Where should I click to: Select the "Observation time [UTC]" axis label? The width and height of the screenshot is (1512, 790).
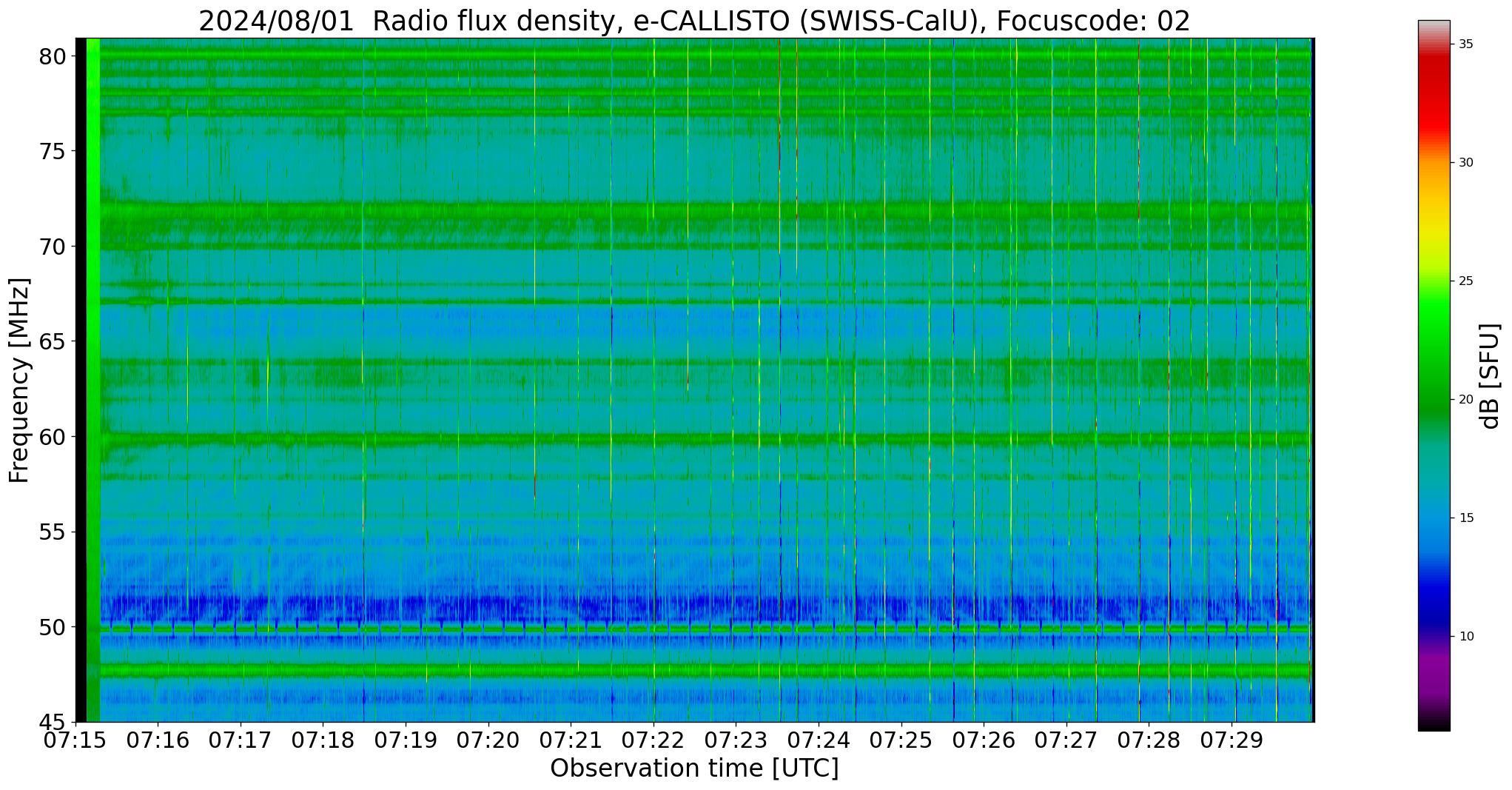coord(694,769)
